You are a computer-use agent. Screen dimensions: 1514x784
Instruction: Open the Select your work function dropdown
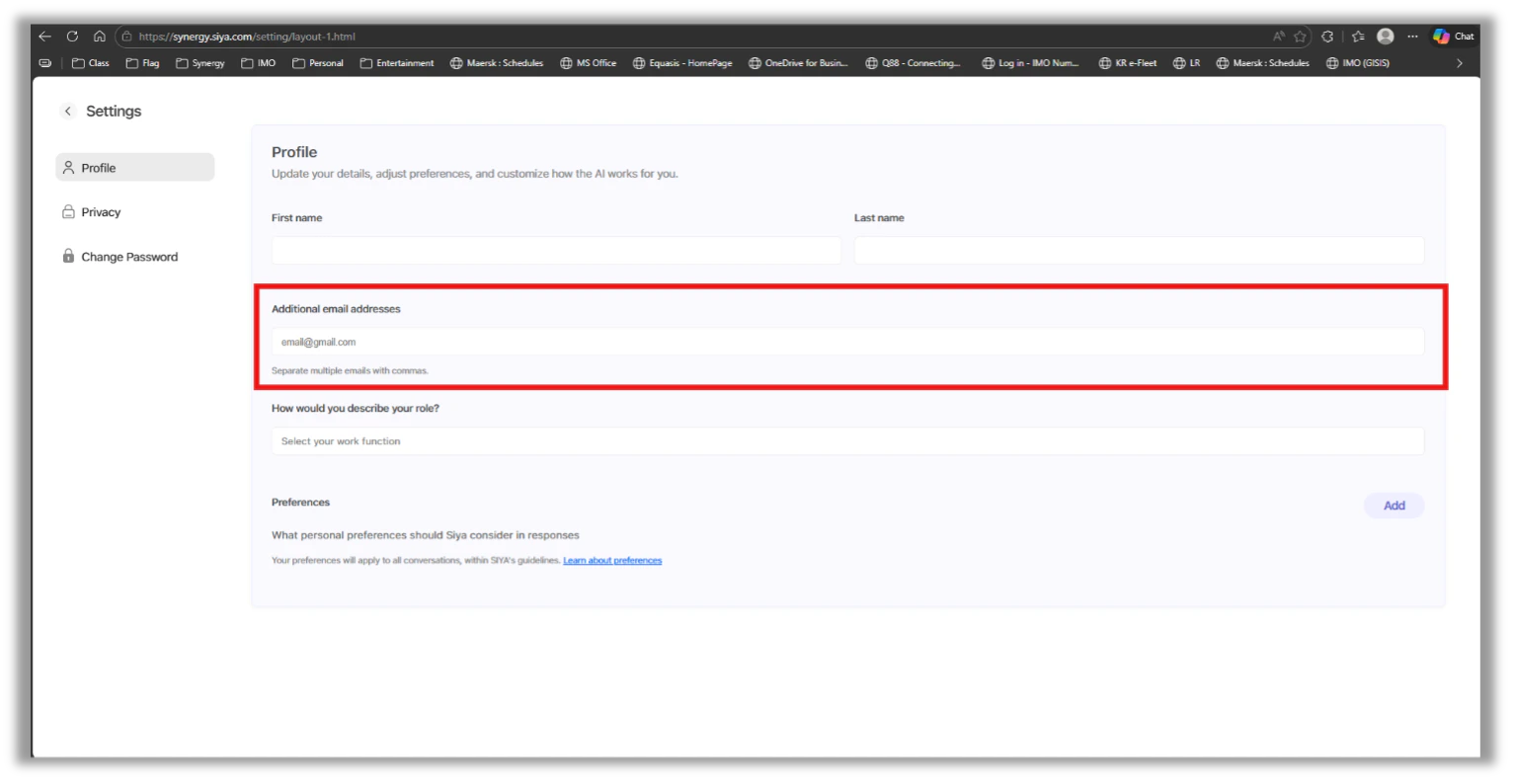click(x=847, y=441)
